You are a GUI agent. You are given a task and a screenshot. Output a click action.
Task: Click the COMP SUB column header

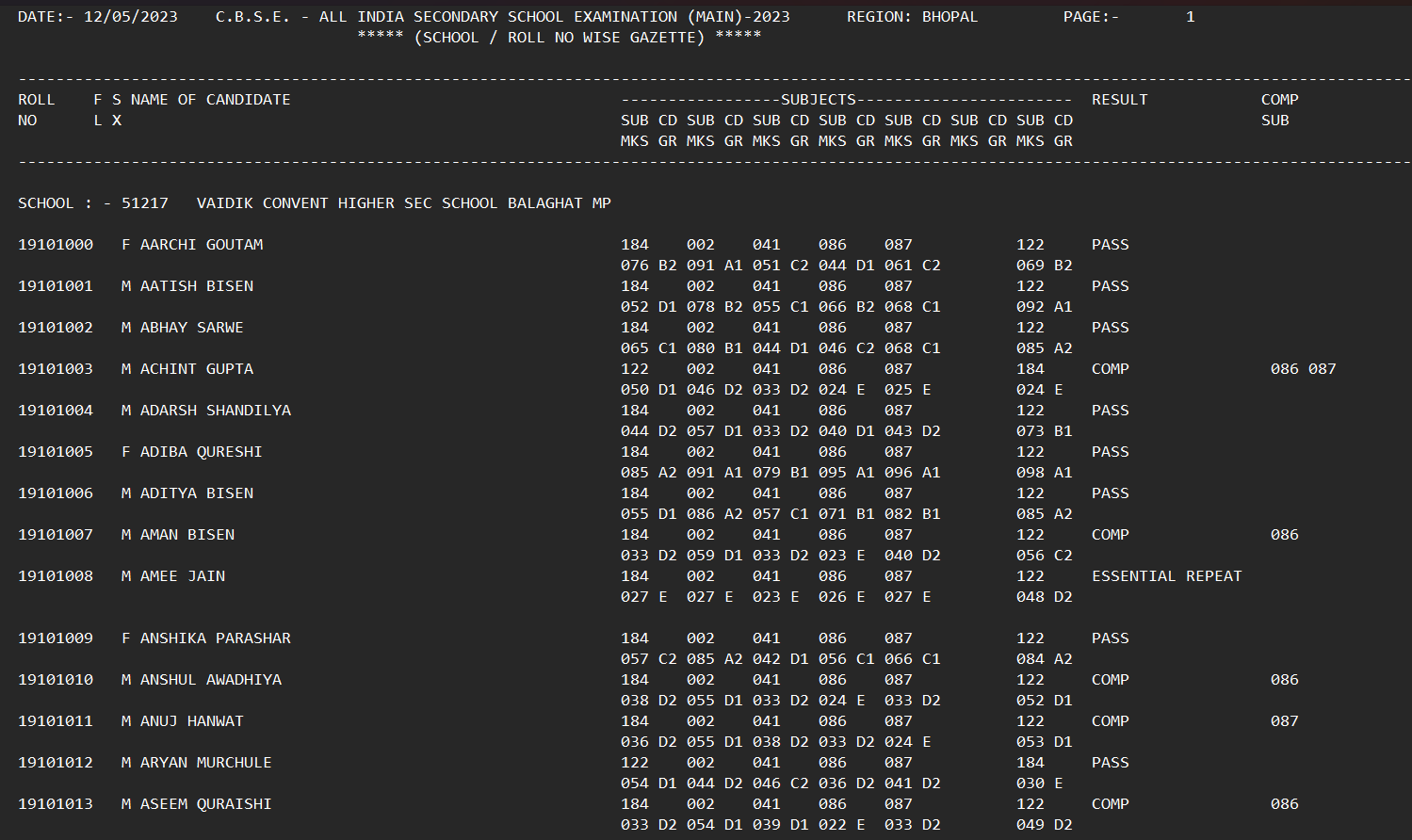[1279, 109]
